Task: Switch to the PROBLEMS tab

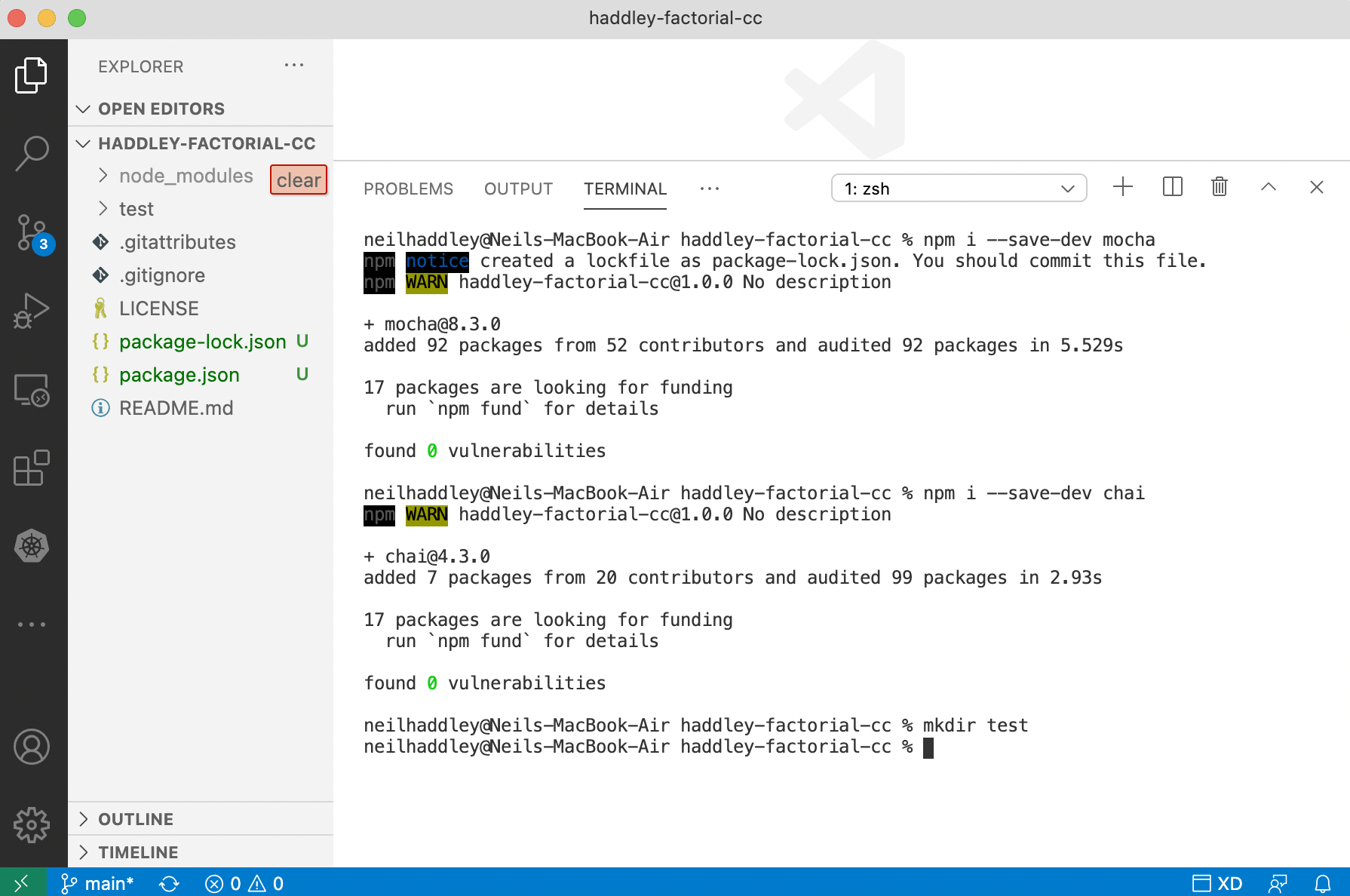Action: [408, 189]
